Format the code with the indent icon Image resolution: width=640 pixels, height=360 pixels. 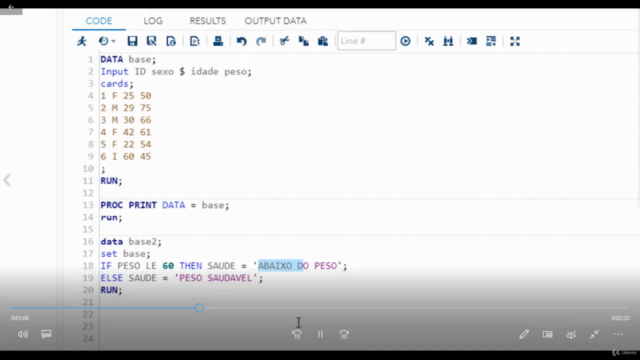491,41
